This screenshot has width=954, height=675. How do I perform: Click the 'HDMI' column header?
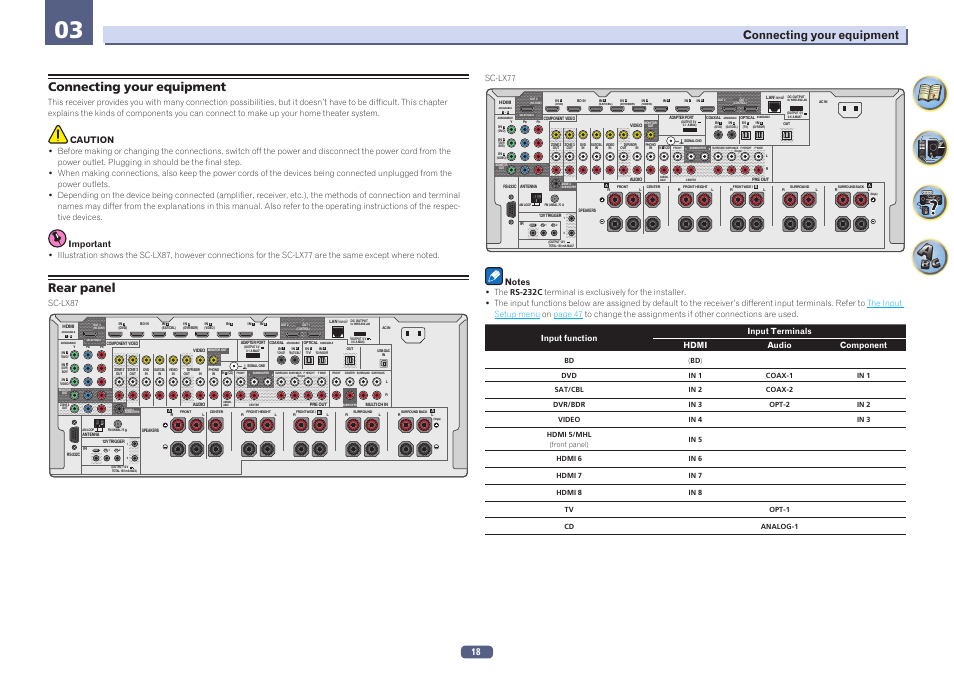tap(695, 345)
